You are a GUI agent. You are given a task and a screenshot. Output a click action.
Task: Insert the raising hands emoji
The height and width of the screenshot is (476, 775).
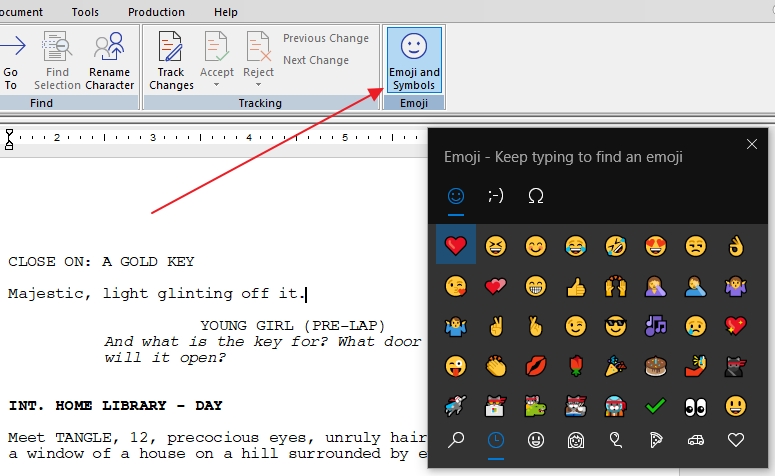tap(616, 286)
